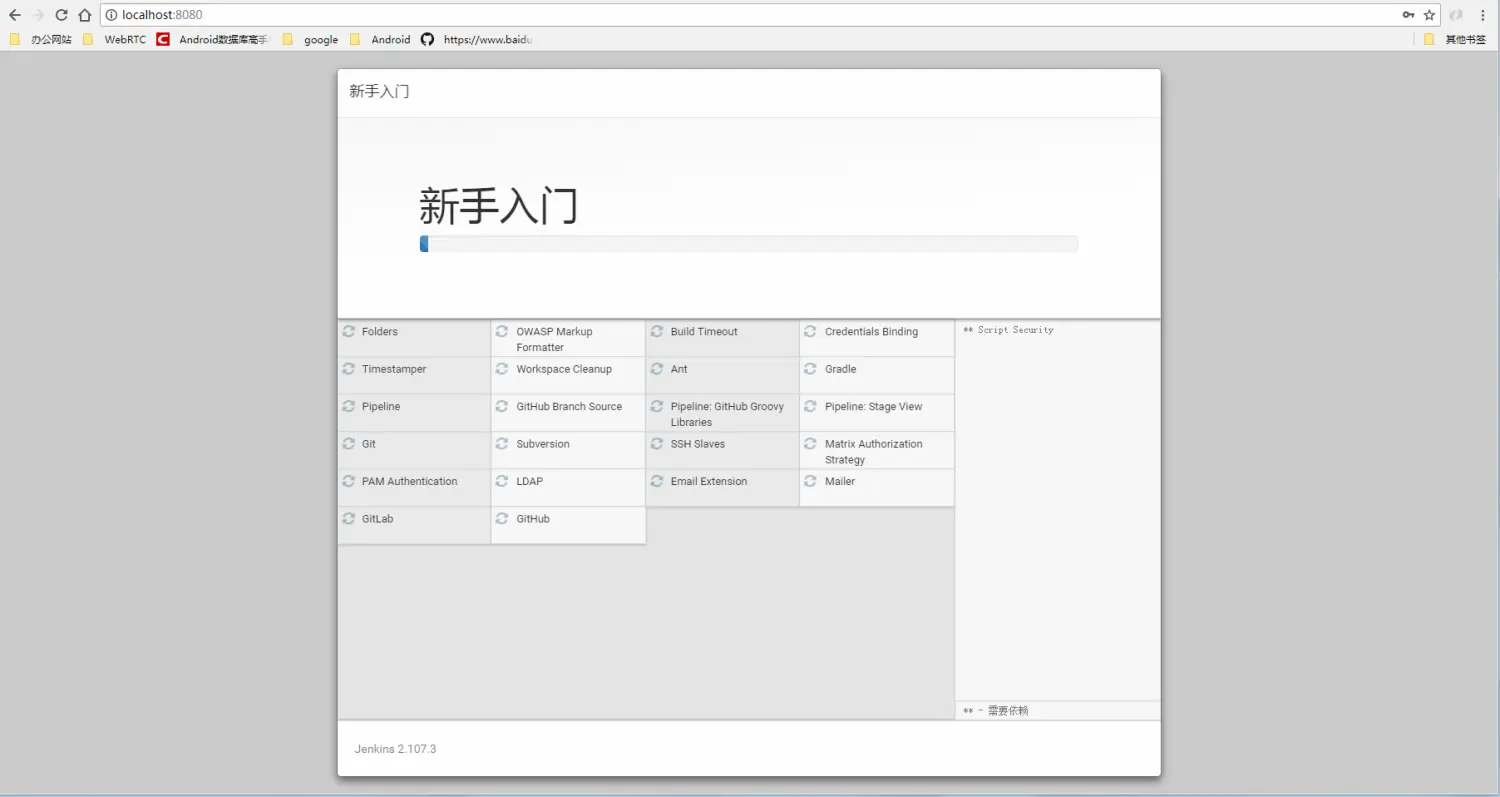Screen dimensions: 1500x797
Task: Select the Mailer plugin label
Action: (840, 482)
